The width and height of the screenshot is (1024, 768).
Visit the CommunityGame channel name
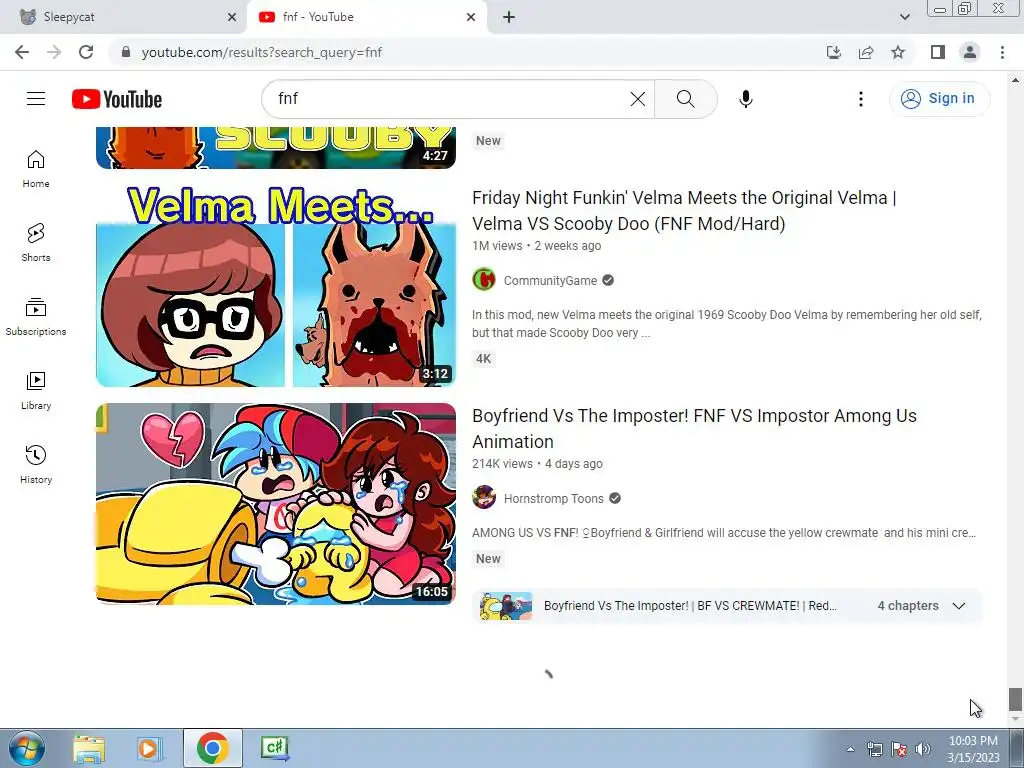coord(551,280)
